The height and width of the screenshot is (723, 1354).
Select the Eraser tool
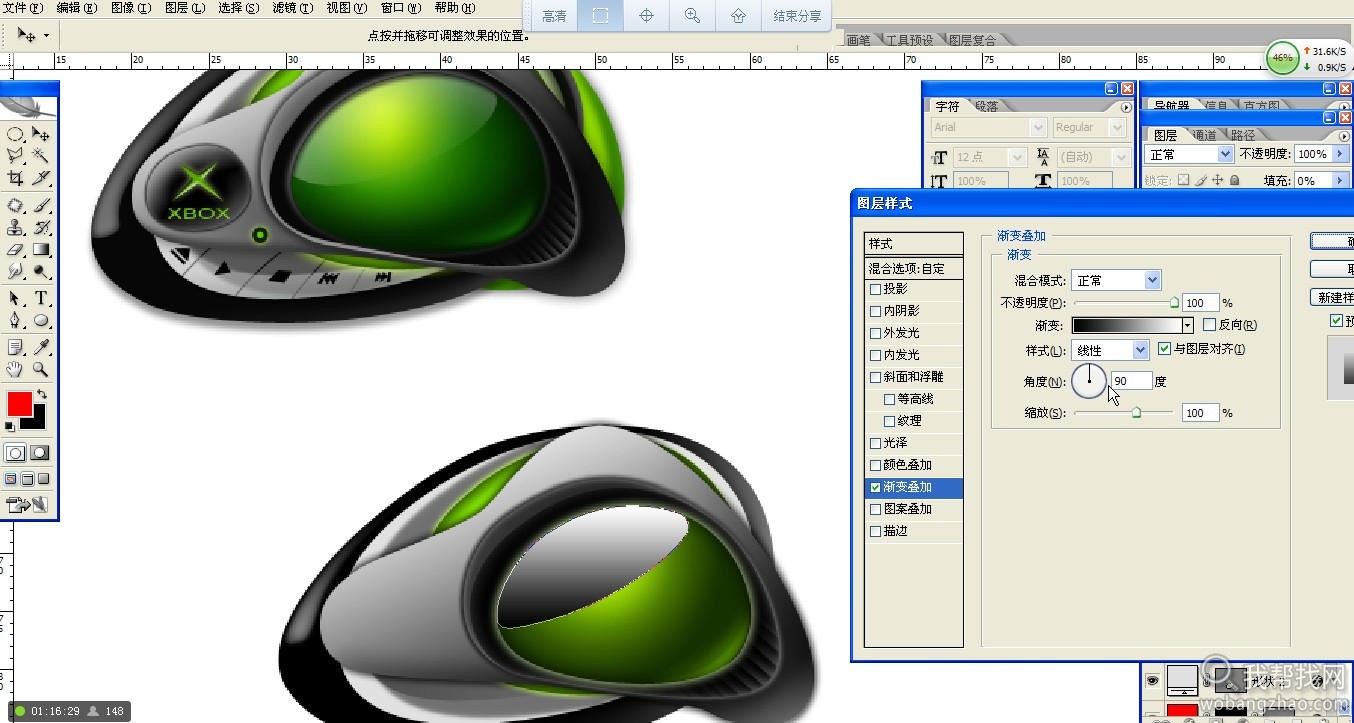pyautogui.click(x=15, y=250)
